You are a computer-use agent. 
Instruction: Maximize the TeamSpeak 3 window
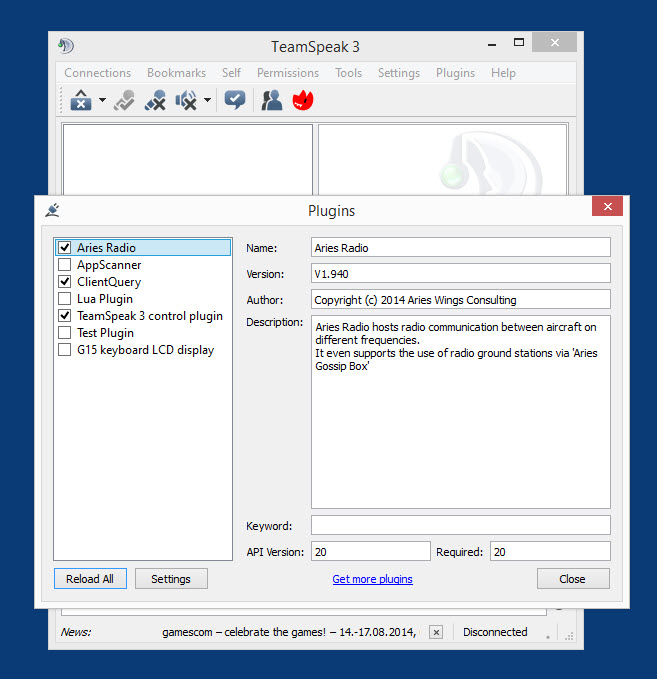coord(519,42)
